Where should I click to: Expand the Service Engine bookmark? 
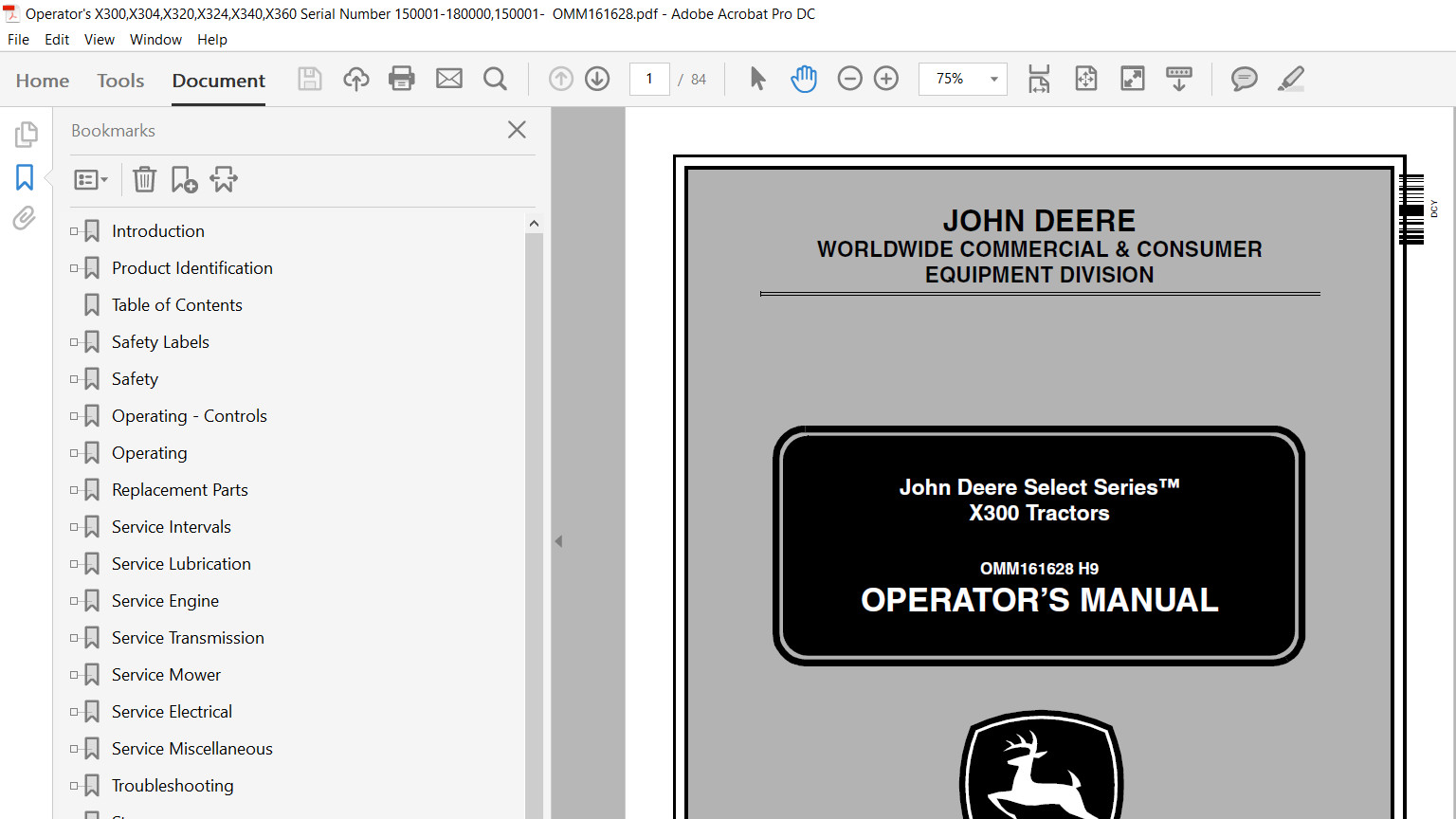[74, 600]
